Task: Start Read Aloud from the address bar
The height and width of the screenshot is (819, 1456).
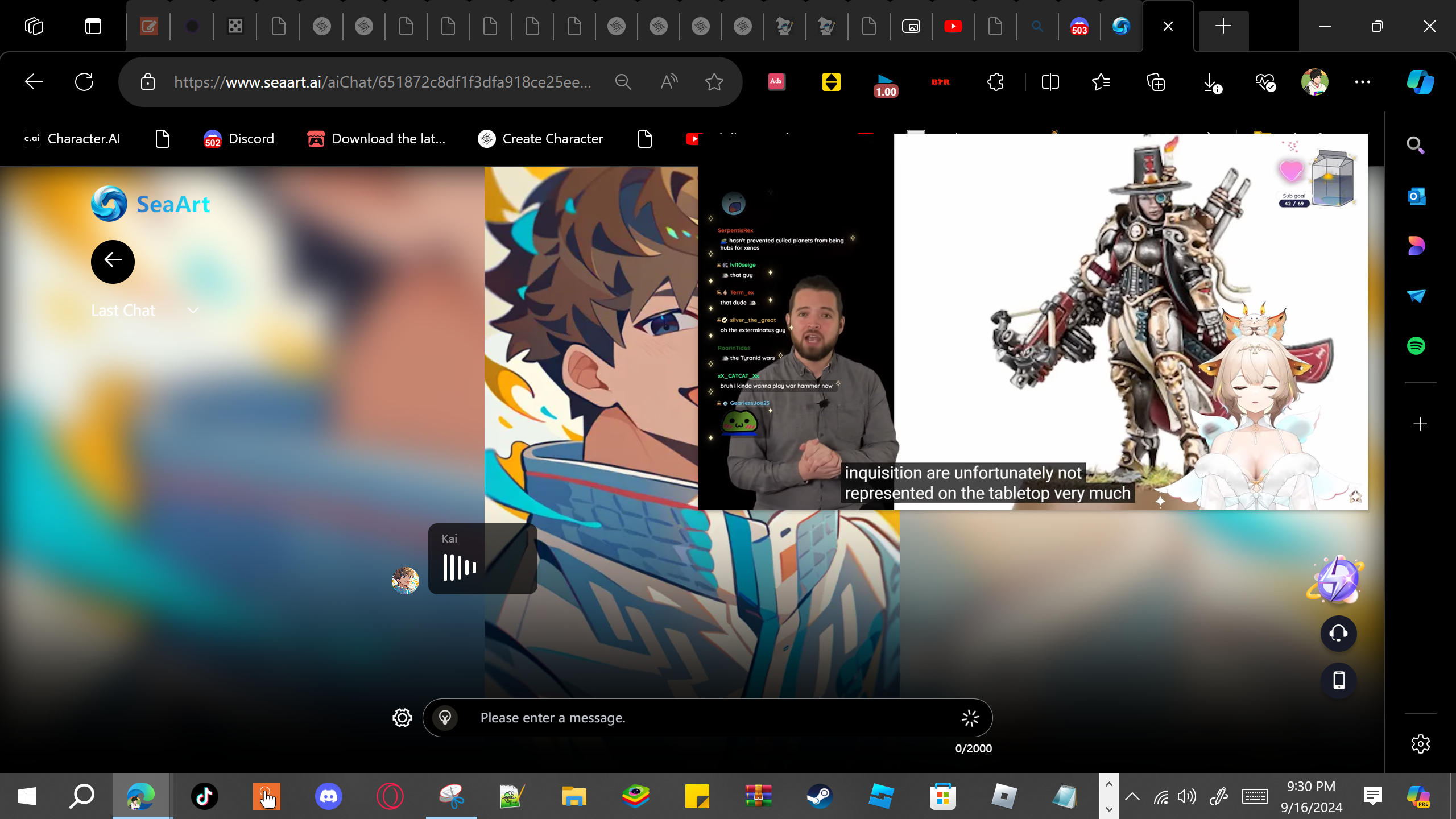Action: pyautogui.click(x=669, y=82)
